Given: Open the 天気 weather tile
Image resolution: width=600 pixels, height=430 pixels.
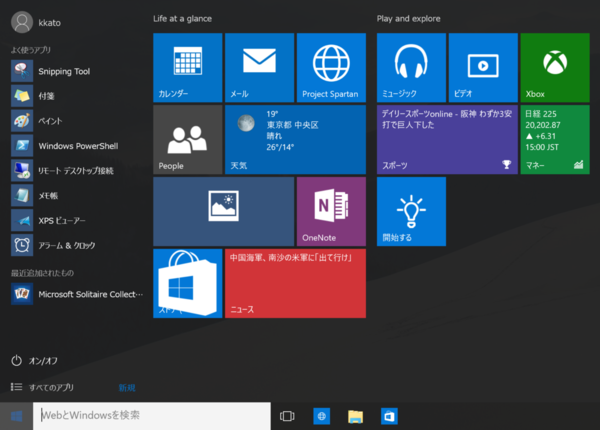Looking at the screenshot, I should coord(295,140).
